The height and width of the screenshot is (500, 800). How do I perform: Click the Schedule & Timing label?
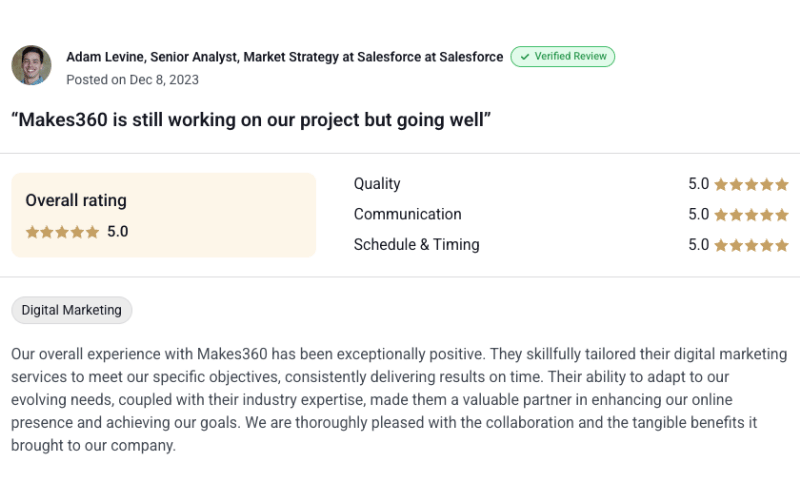pyautogui.click(x=416, y=245)
